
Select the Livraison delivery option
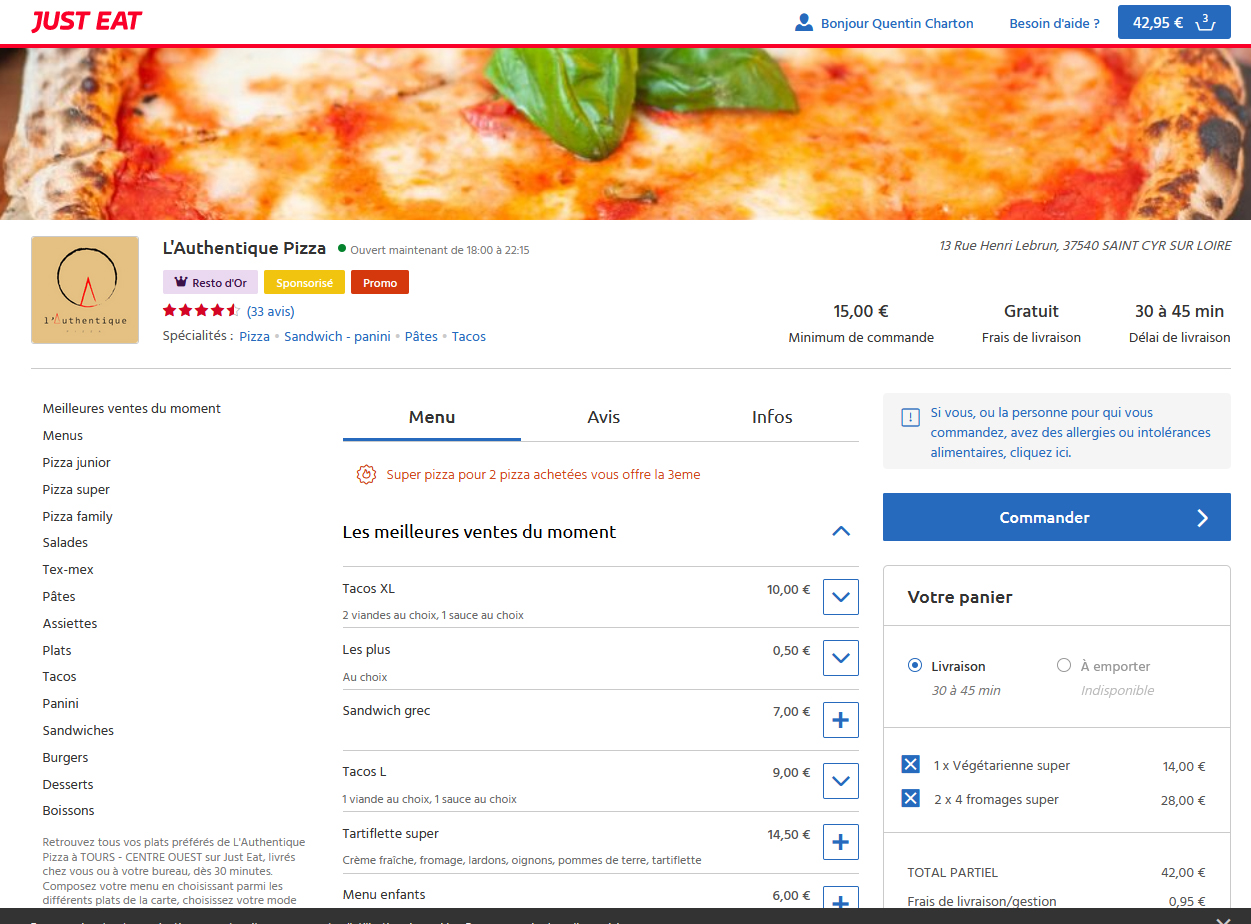coord(914,666)
